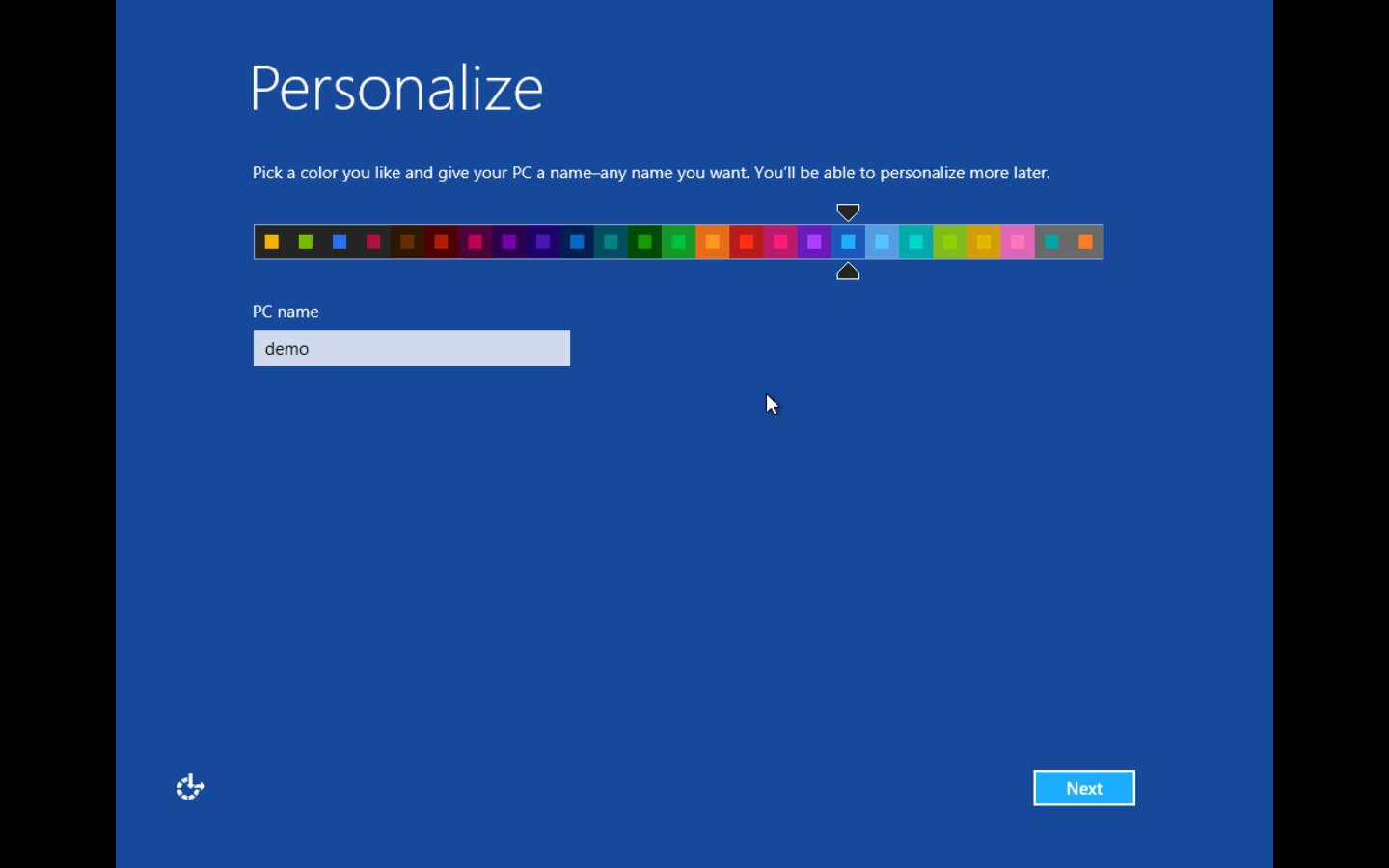Pick the orange square on gray swatch

click(1086, 242)
